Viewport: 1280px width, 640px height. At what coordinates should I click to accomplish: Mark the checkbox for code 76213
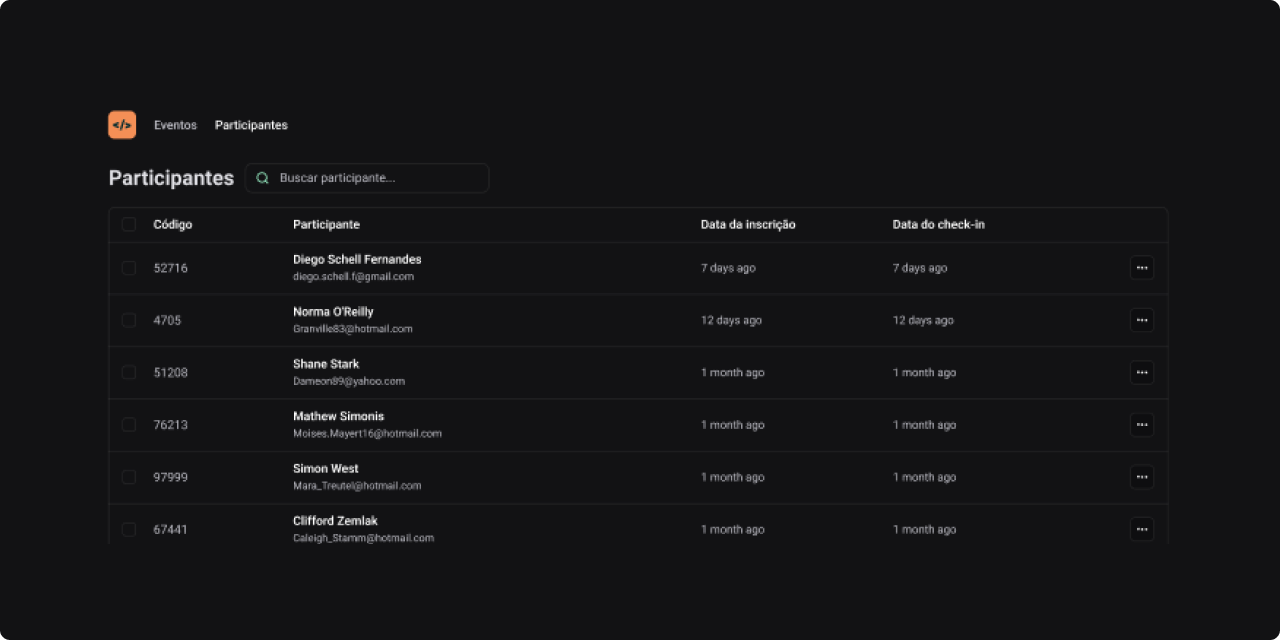pos(129,425)
